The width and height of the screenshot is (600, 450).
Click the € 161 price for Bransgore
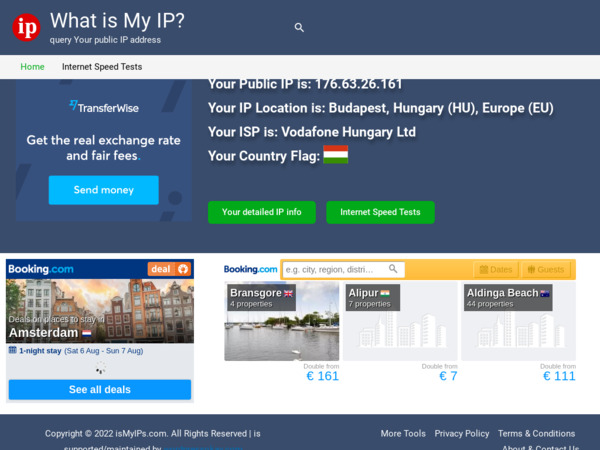[323, 376]
